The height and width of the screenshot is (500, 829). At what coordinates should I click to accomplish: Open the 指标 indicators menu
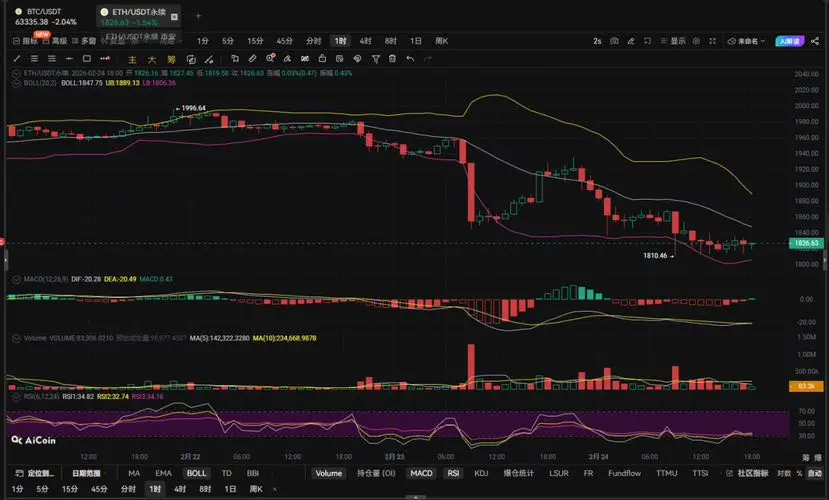(x=25, y=41)
